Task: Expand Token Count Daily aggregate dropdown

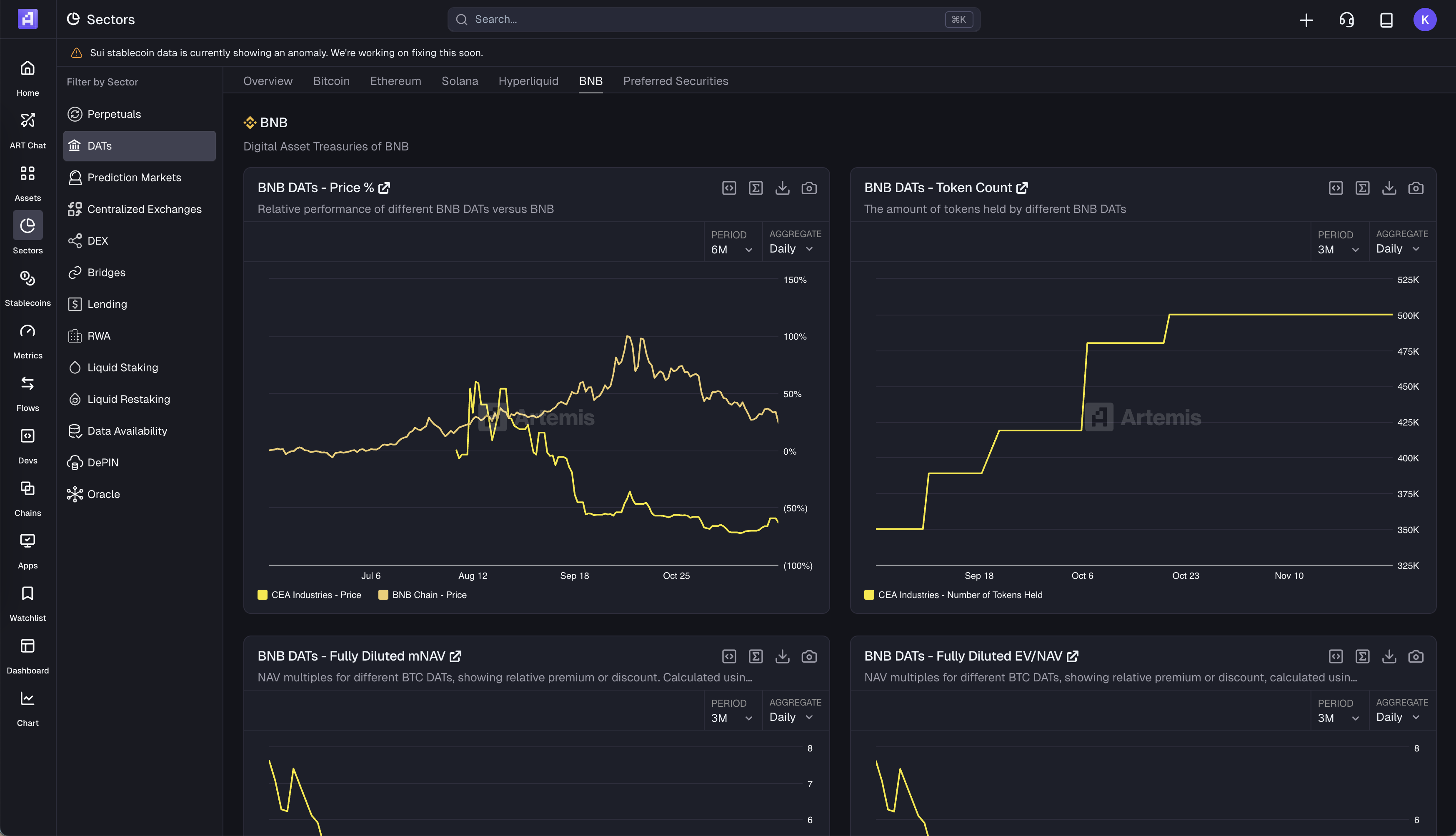Action: pos(1397,249)
